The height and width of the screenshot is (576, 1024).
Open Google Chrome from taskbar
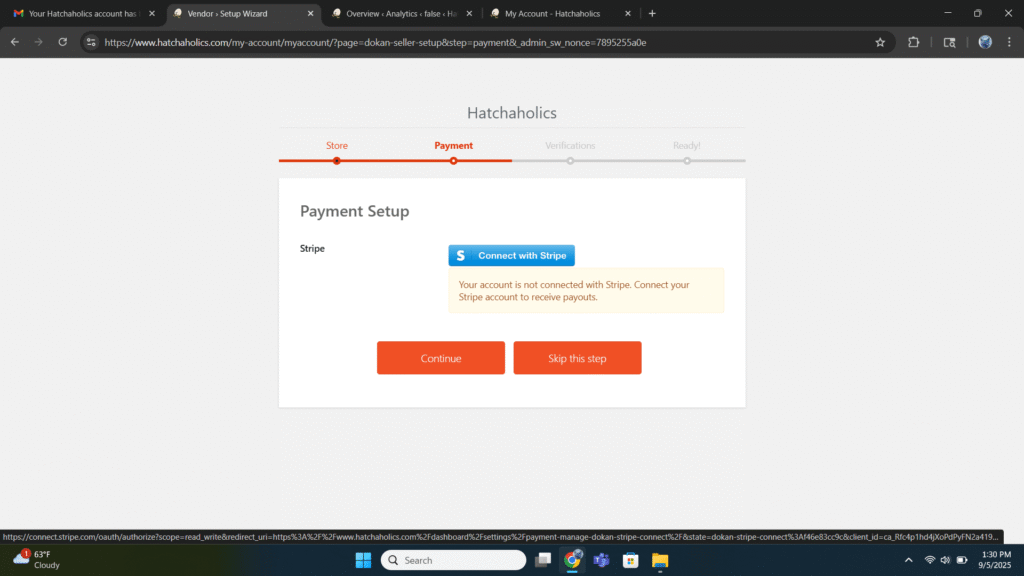572,560
